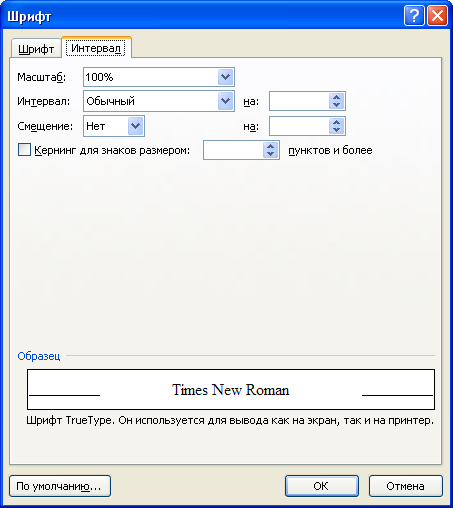Viewport: 453px width, 508px height.
Task: Click the По умолчанию... button
Action: [60, 486]
